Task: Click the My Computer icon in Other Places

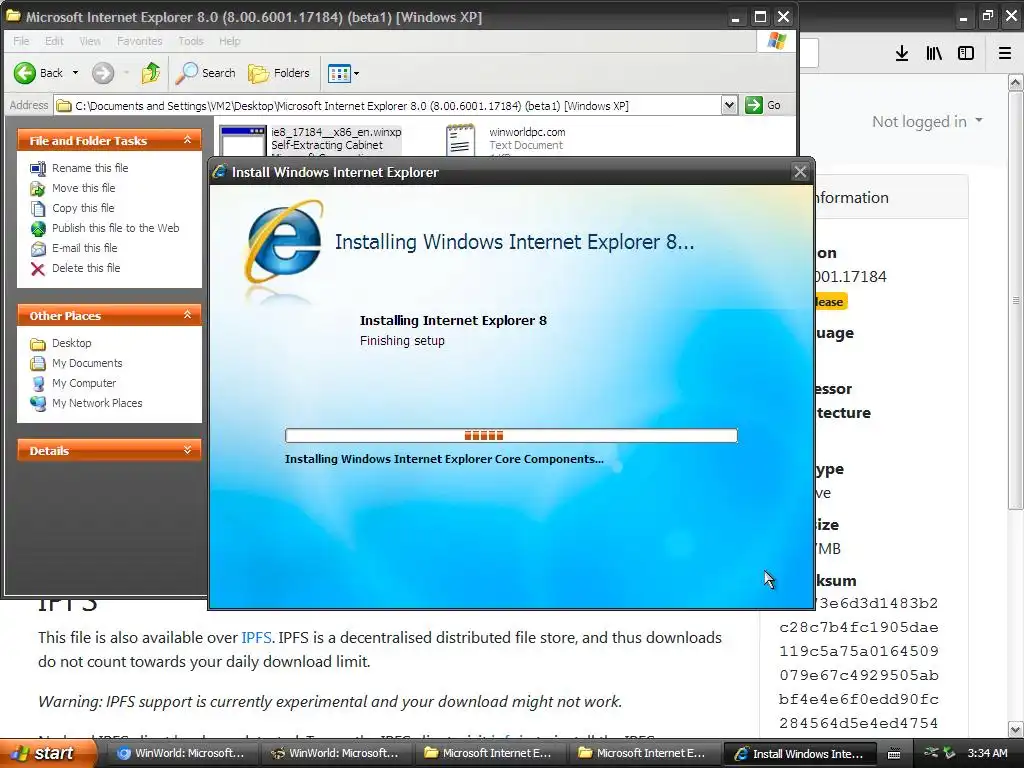Action: click(x=38, y=383)
